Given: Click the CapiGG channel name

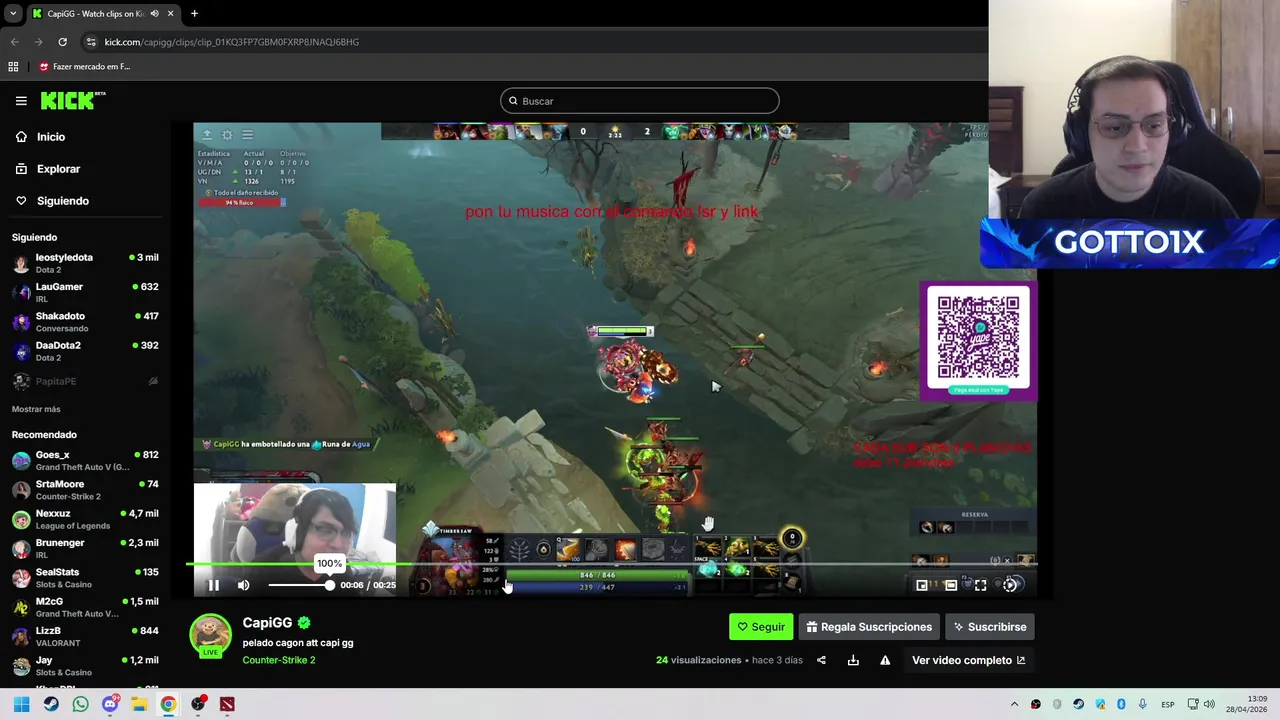Looking at the screenshot, I should (267, 623).
